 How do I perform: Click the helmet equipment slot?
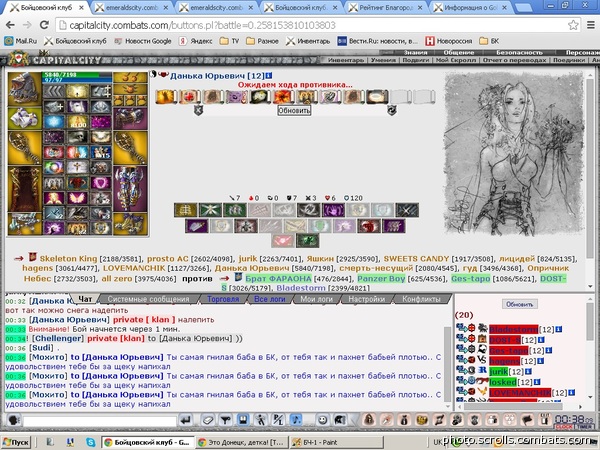click(x=24, y=89)
